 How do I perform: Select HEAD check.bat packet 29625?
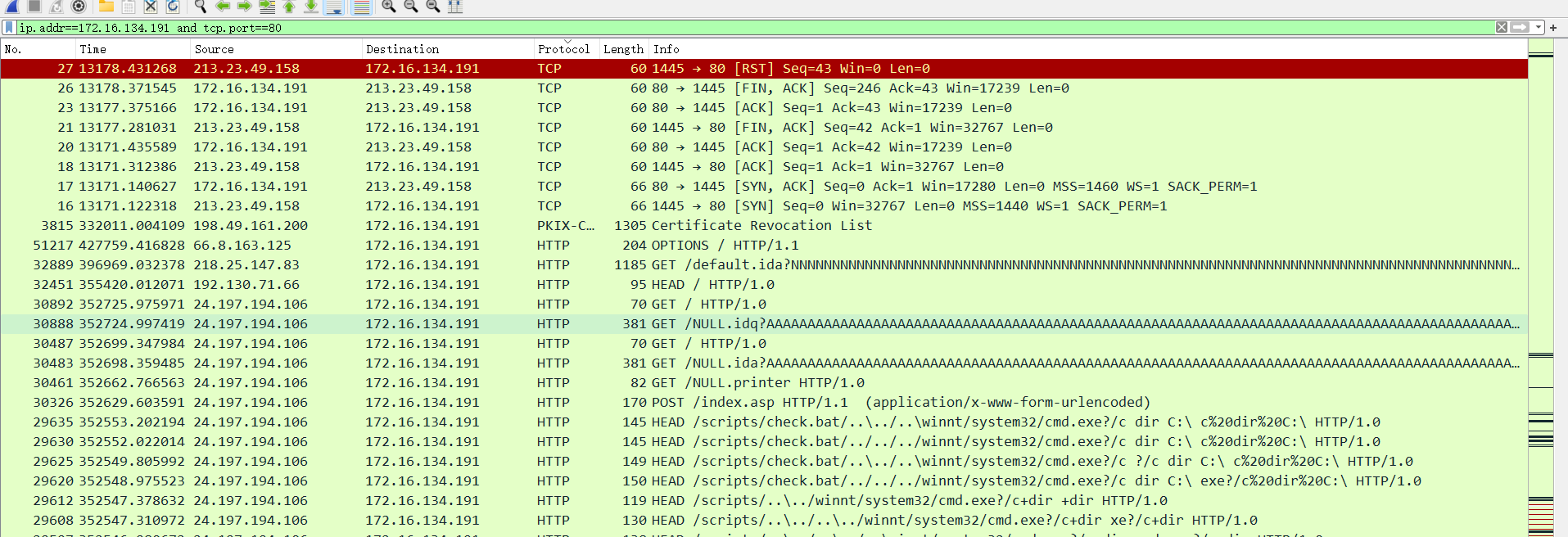764,462
